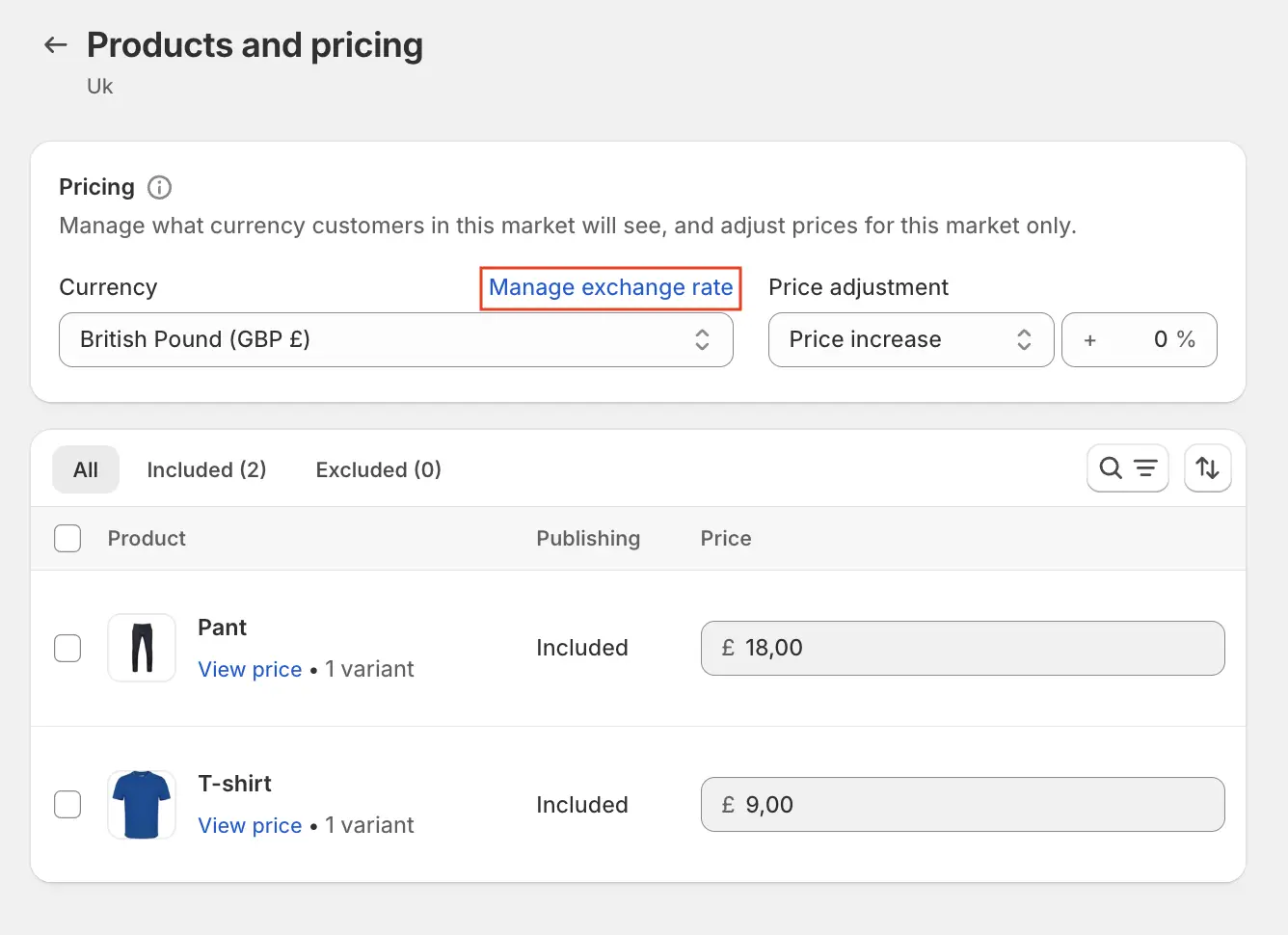
Task: Click the Manage exchange rate link
Action: pos(610,287)
